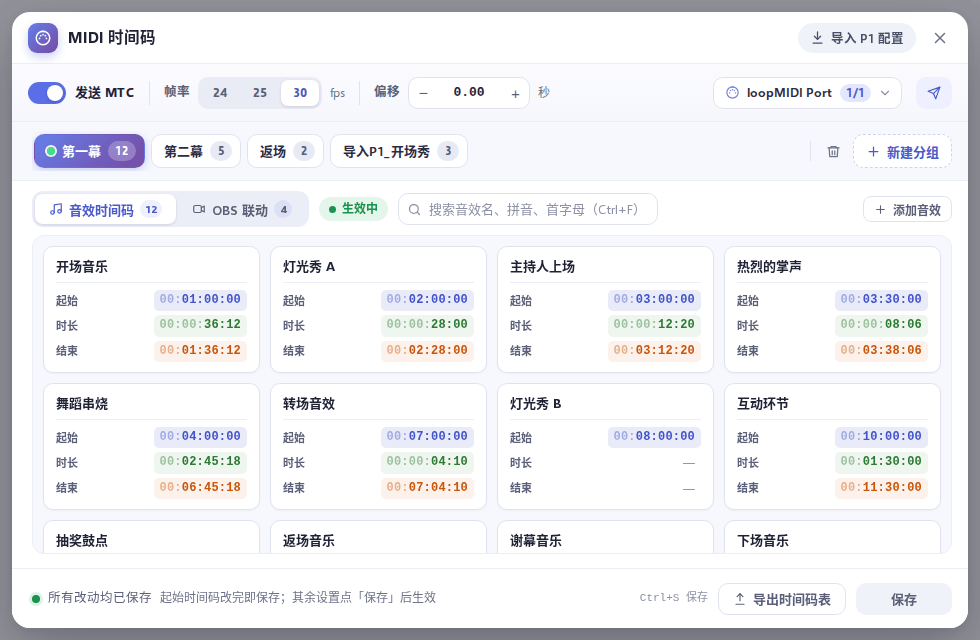The image size is (980, 640).
Task: Increase the offset with the plus button
Action: (515, 94)
